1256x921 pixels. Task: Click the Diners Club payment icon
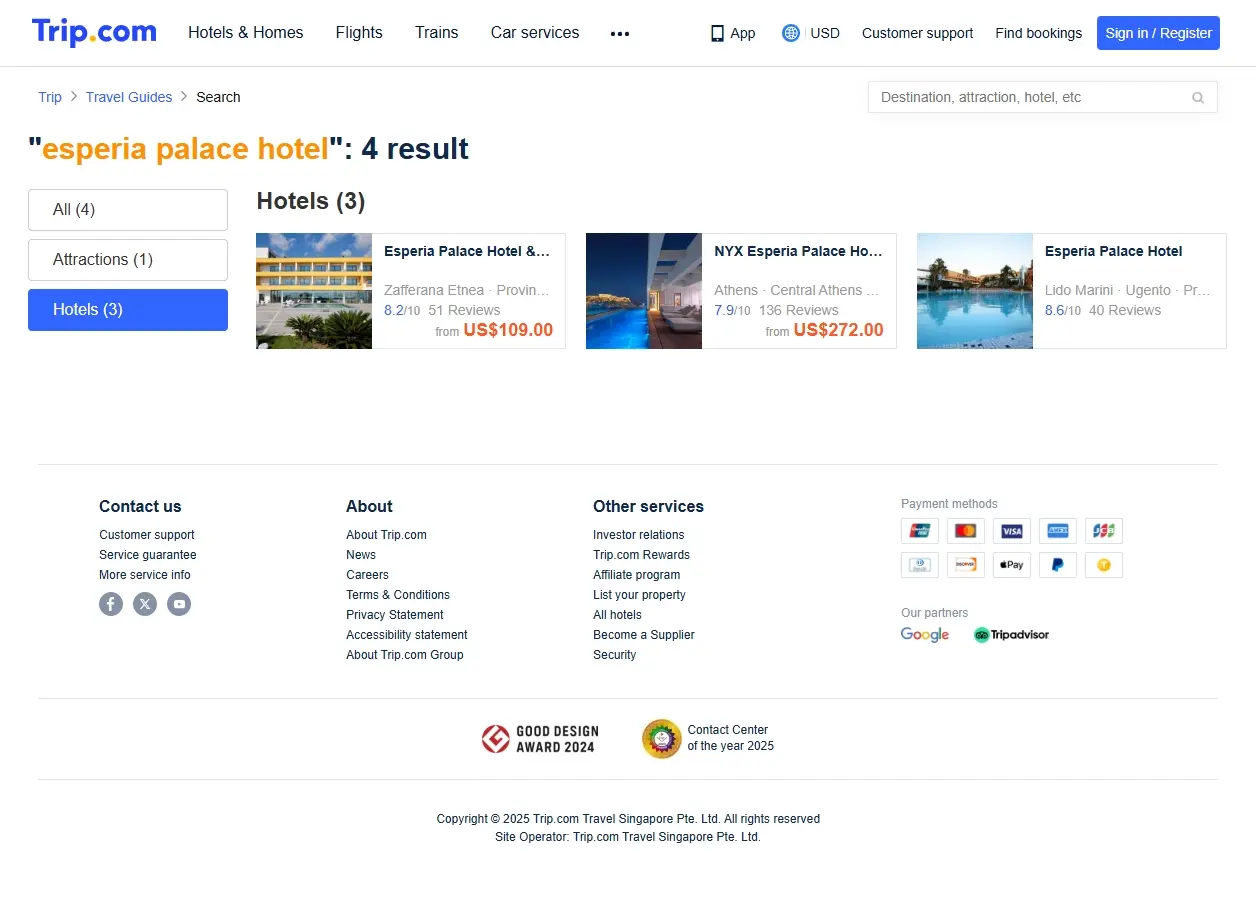[x=919, y=565]
